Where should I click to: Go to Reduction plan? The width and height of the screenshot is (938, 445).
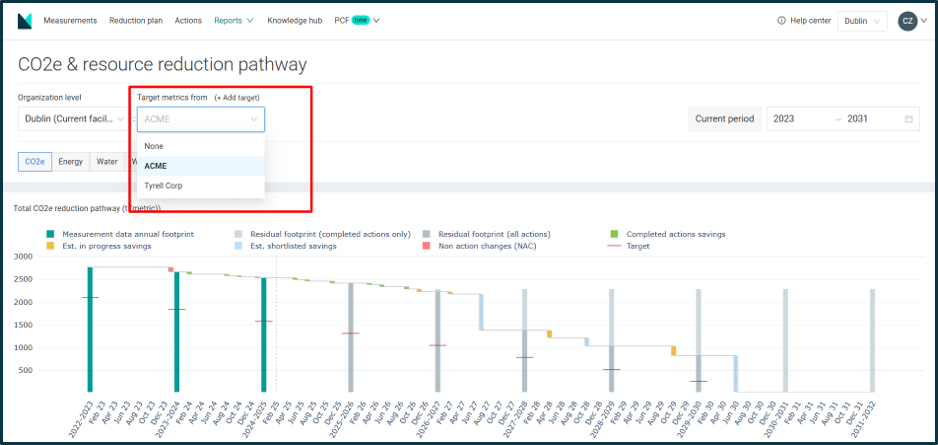tap(136, 20)
